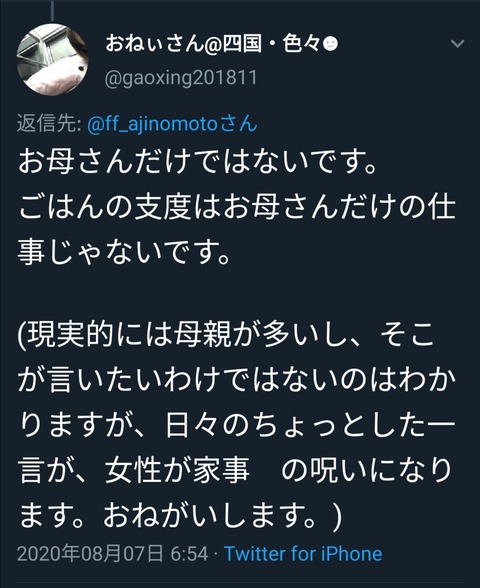480x588 pixels.
Task: Click the smiley emoji in display name
Action: pos(330,44)
